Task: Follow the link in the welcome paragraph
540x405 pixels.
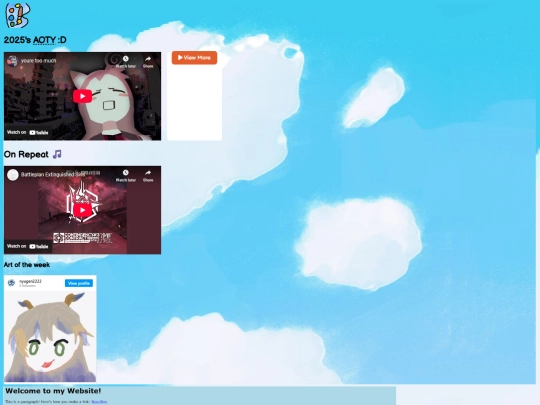Action: [99, 402]
